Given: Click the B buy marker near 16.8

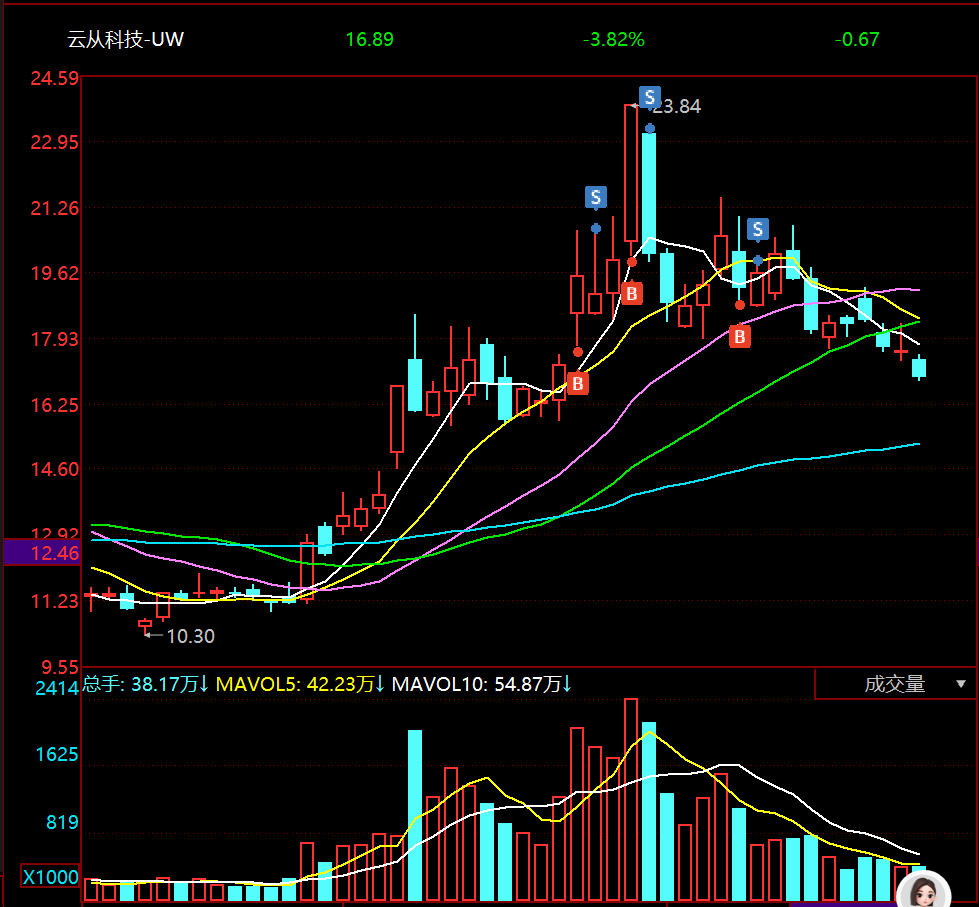Looking at the screenshot, I should pos(578,383).
